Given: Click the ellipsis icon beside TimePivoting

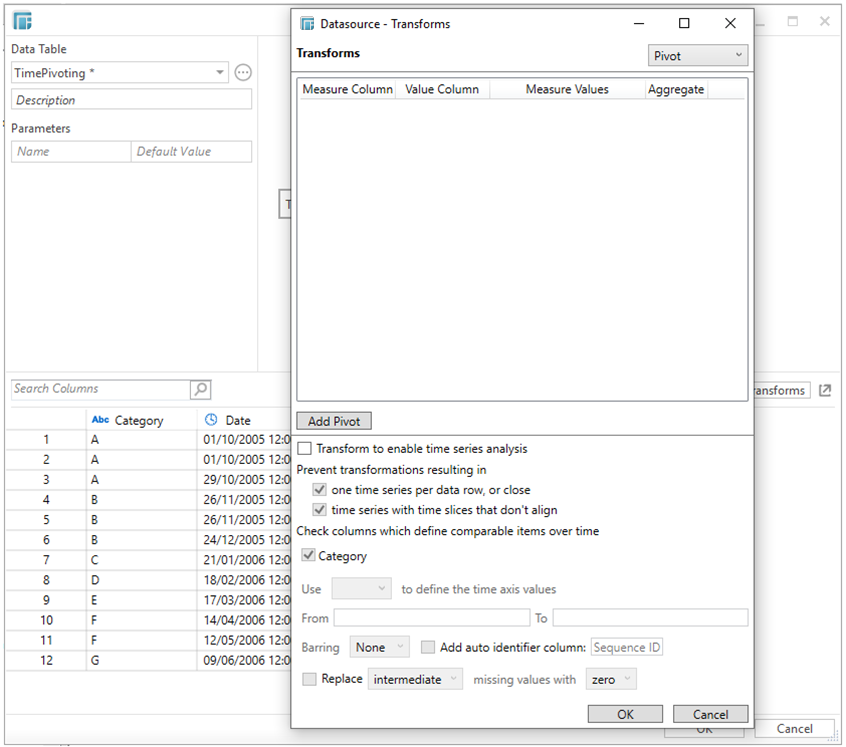Looking at the screenshot, I should pyautogui.click(x=243, y=72).
